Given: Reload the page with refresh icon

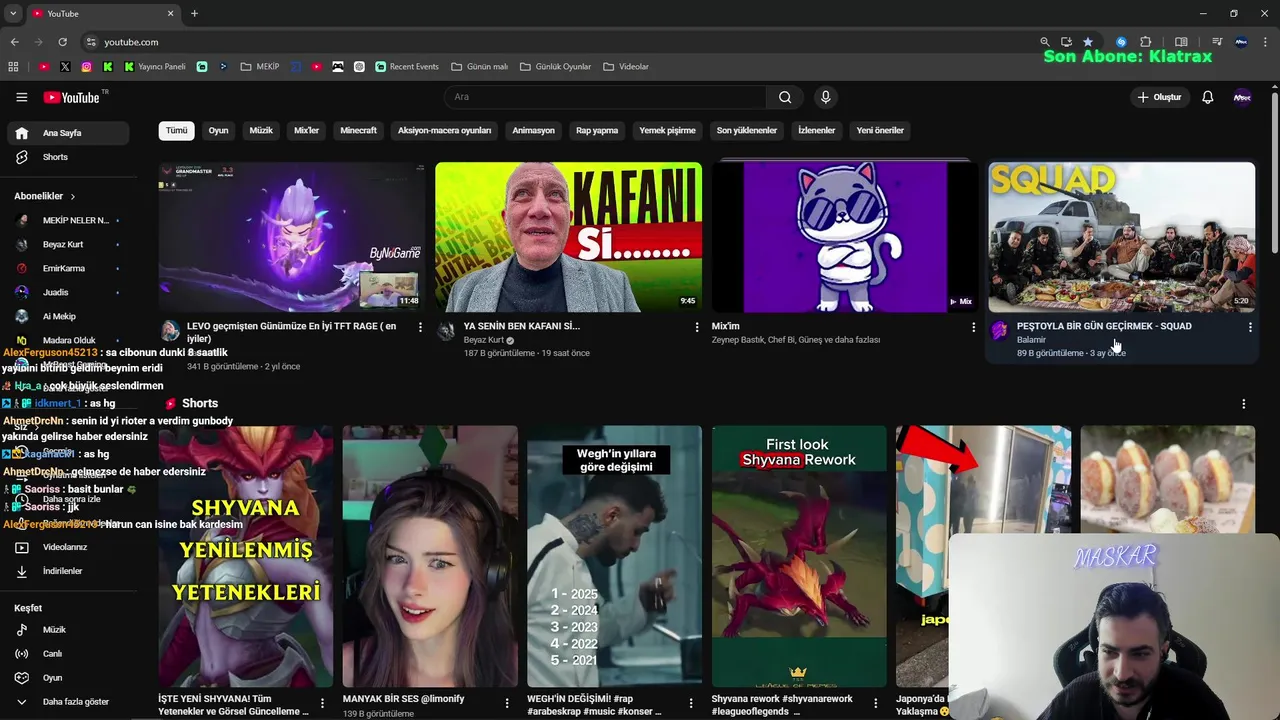Looking at the screenshot, I should point(62,42).
